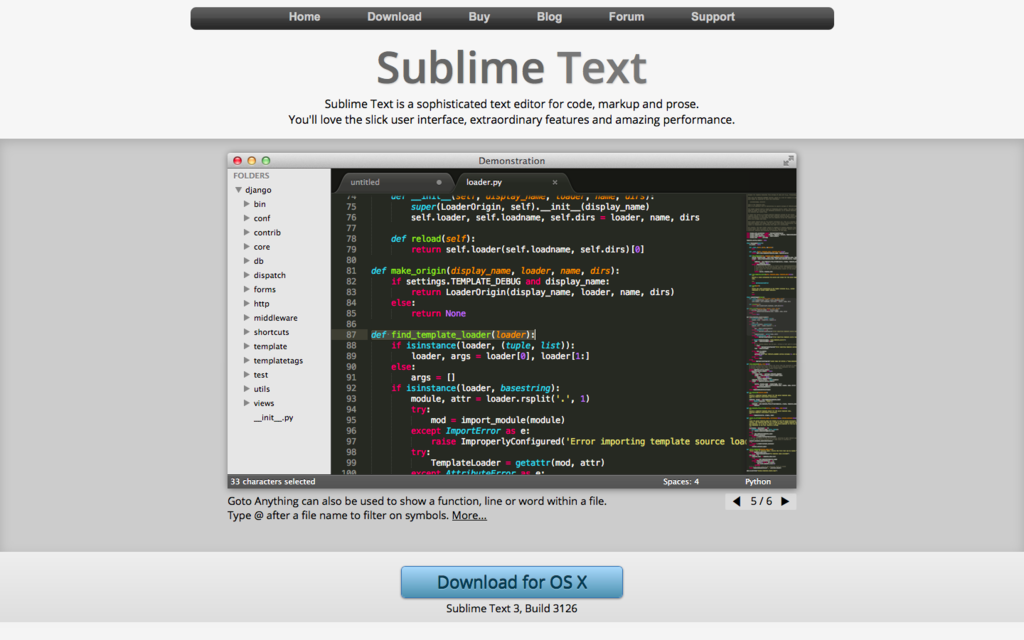Image resolution: width=1024 pixels, height=640 pixels.
Task: Expand the http folder
Action: [246, 304]
